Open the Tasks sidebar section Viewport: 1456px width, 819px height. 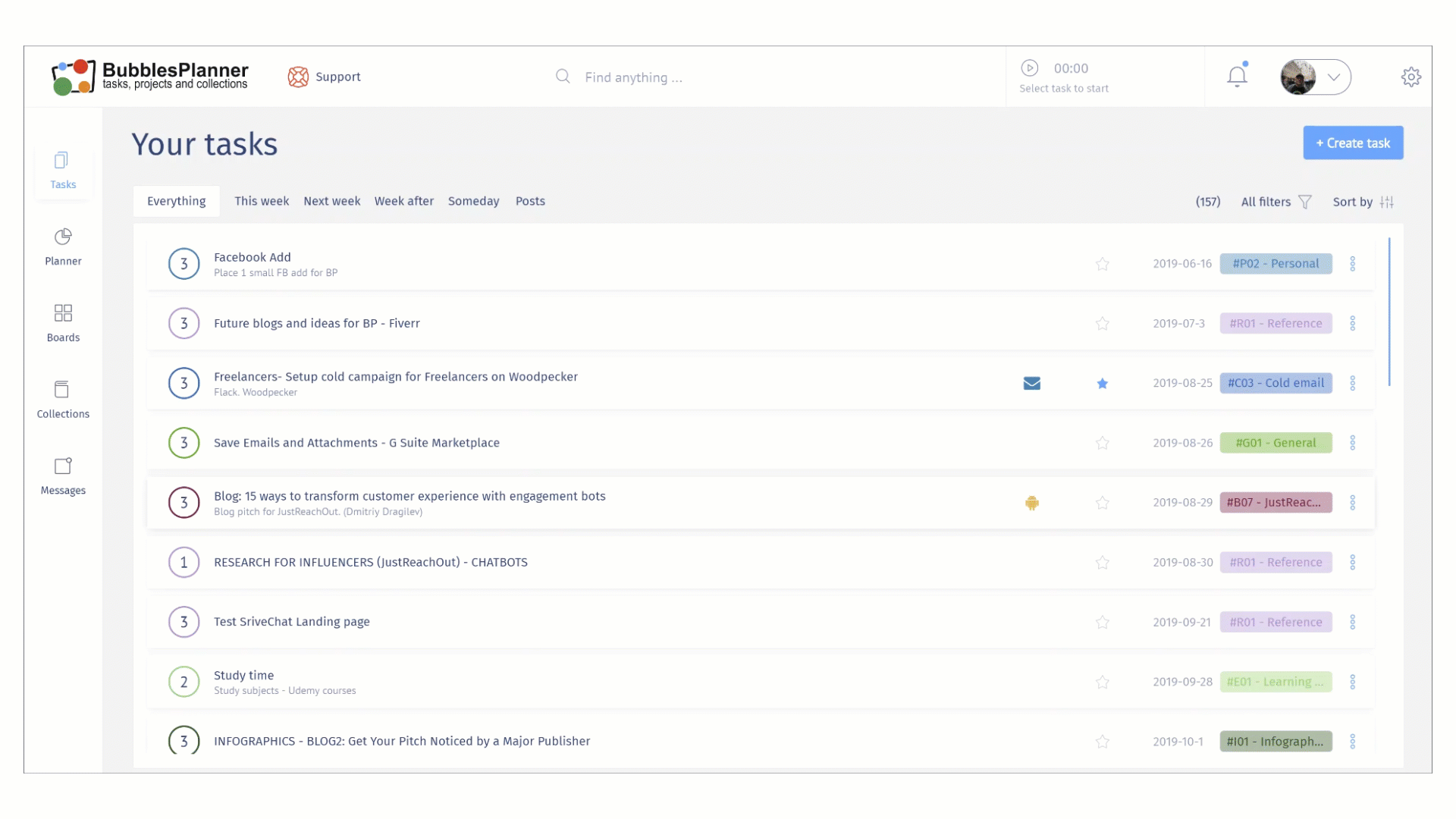pos(63,171)
